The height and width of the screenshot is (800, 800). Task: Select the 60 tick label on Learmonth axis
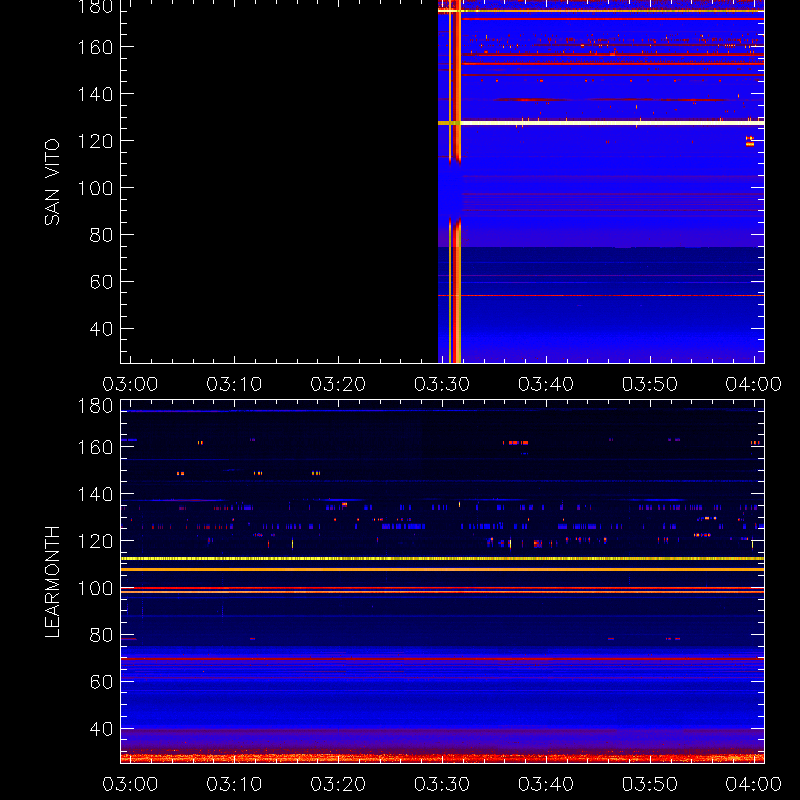(102, 682)
